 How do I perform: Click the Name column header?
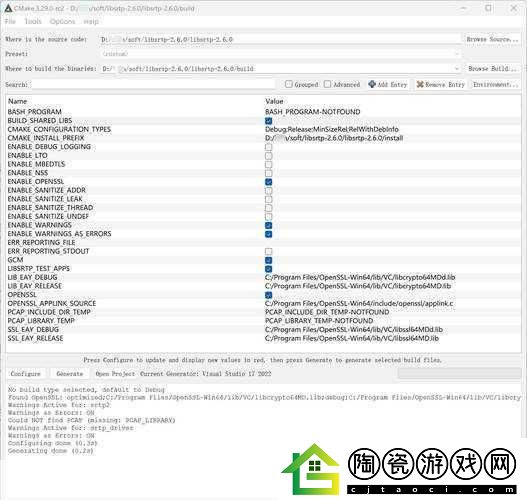(17, 101)
